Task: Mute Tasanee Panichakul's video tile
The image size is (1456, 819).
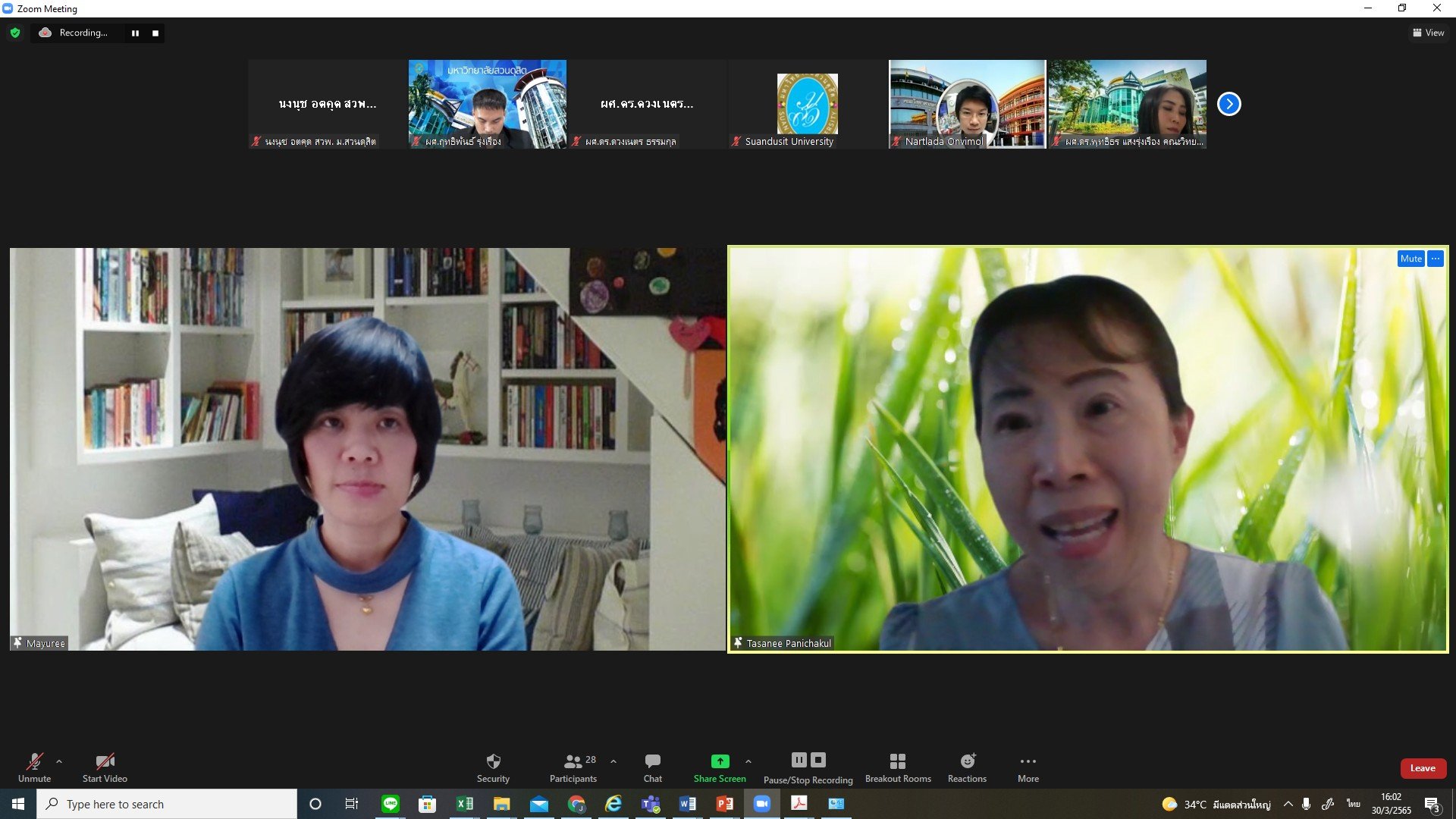Action: (1410, 259)
